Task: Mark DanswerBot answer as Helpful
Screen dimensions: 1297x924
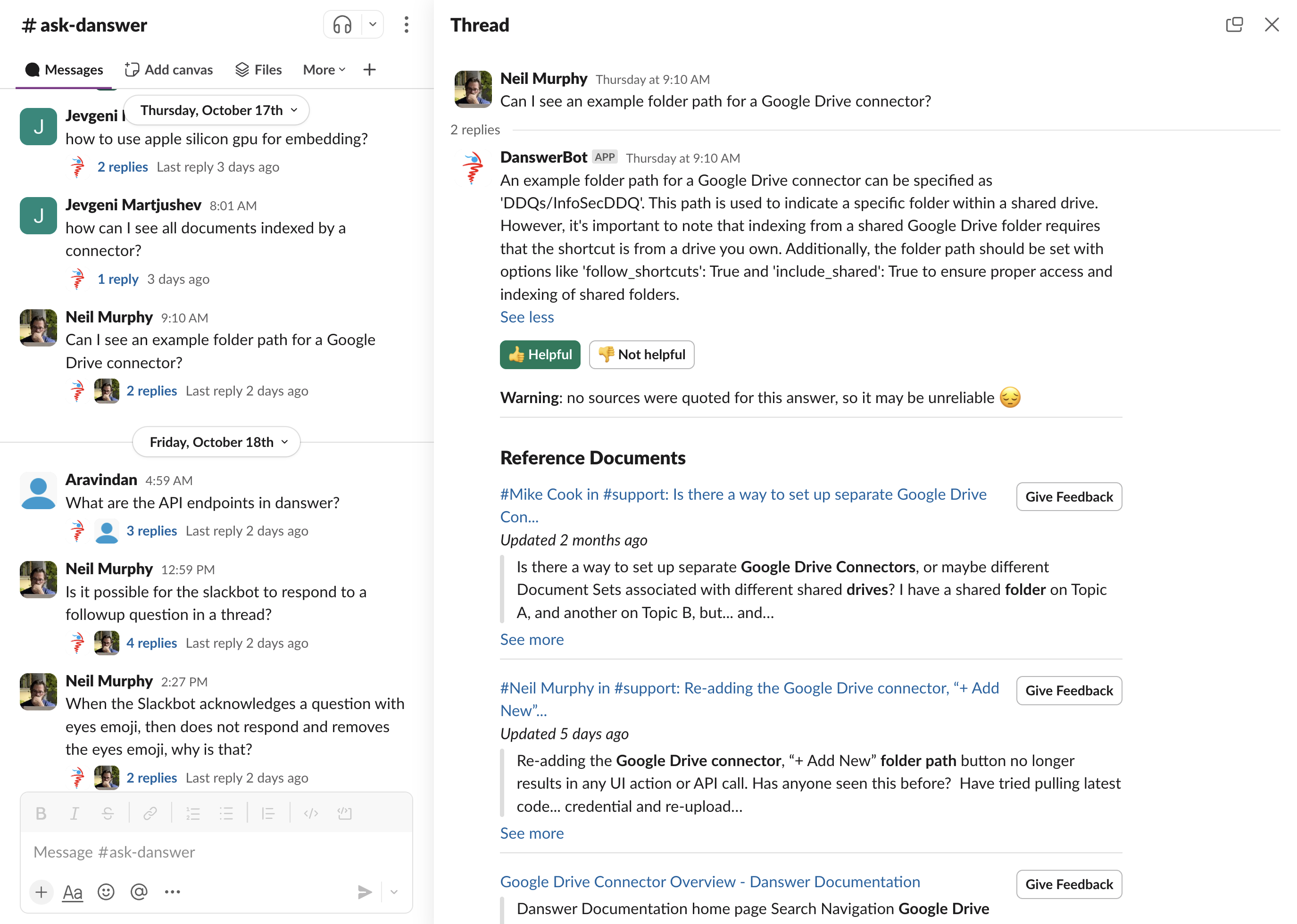Action: point(540,355)
